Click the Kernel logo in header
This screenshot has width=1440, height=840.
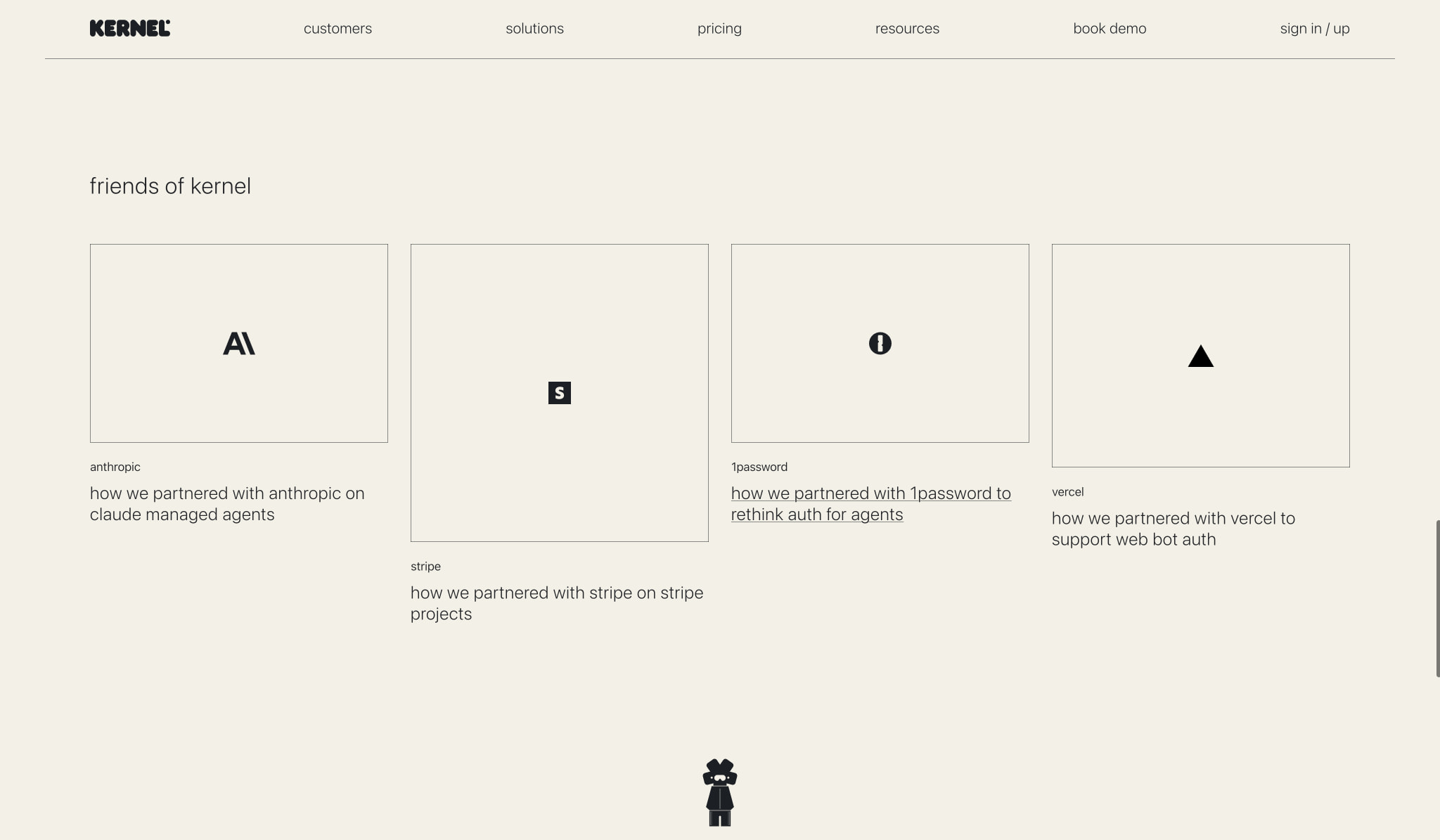point(130,28)
